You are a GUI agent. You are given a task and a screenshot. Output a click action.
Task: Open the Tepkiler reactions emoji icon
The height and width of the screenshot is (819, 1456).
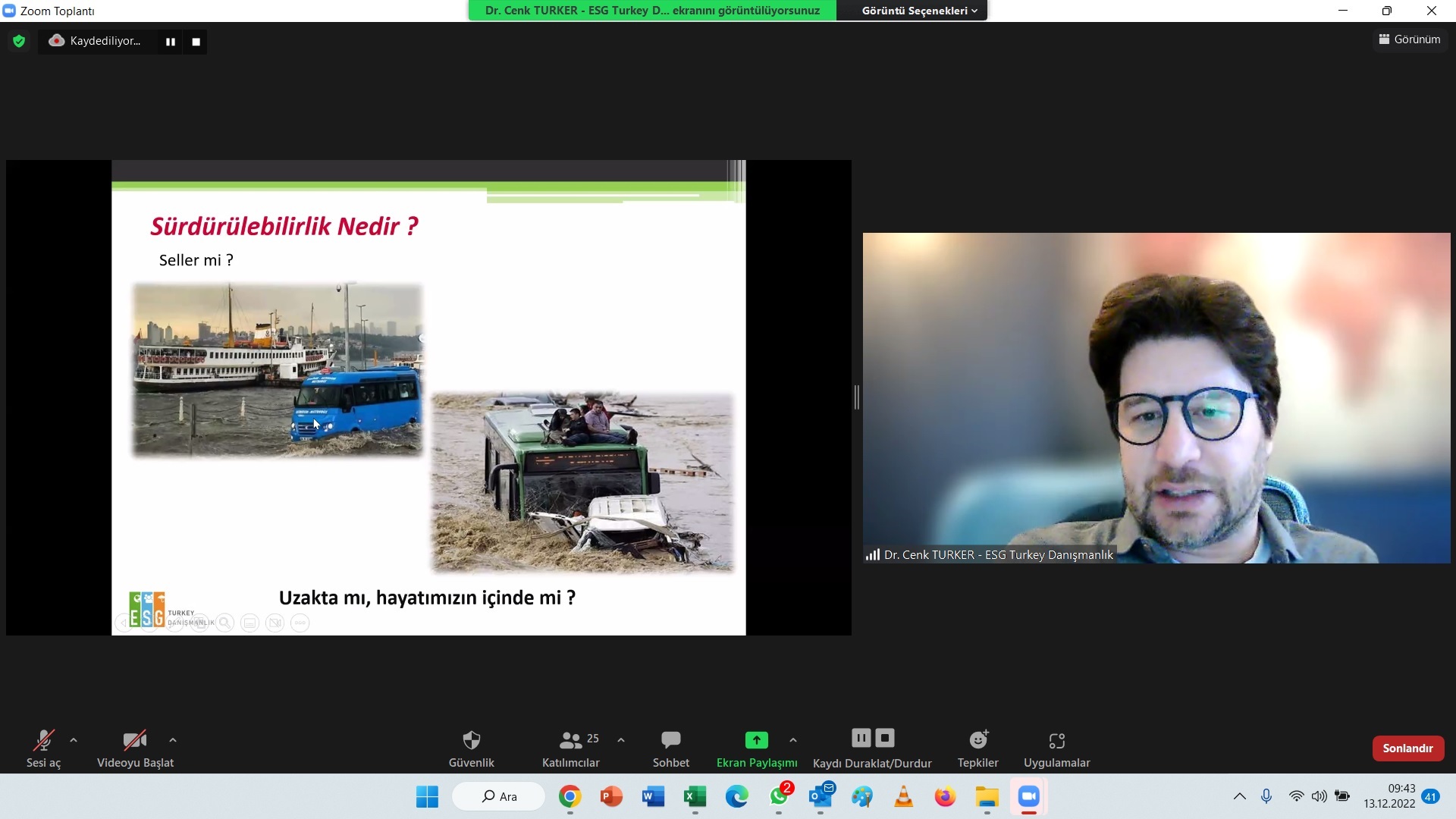pos(978,740)
